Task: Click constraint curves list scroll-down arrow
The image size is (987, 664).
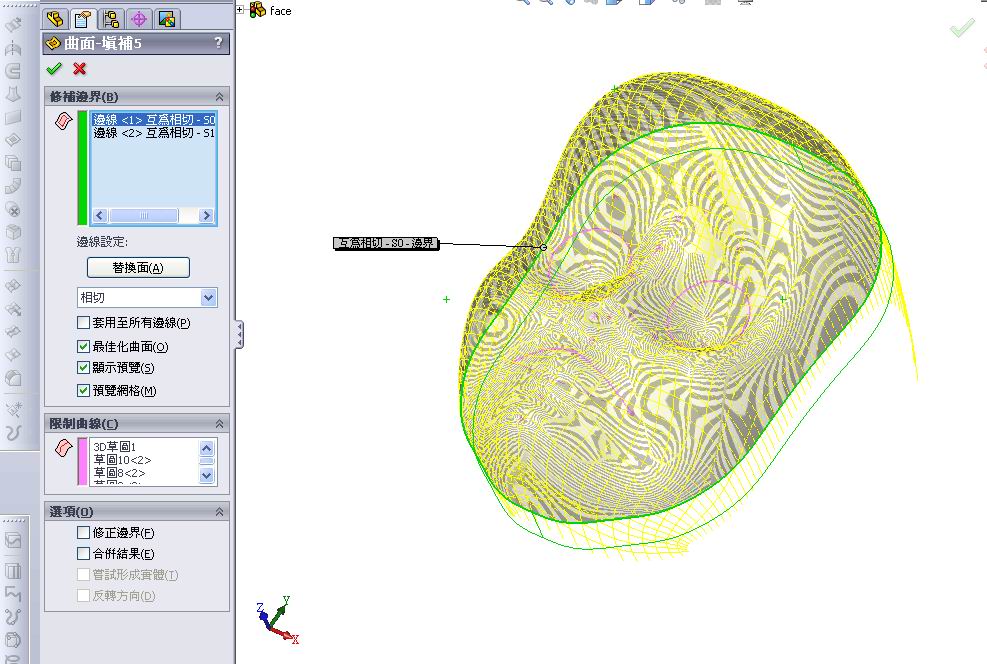Action: [206, 476]
